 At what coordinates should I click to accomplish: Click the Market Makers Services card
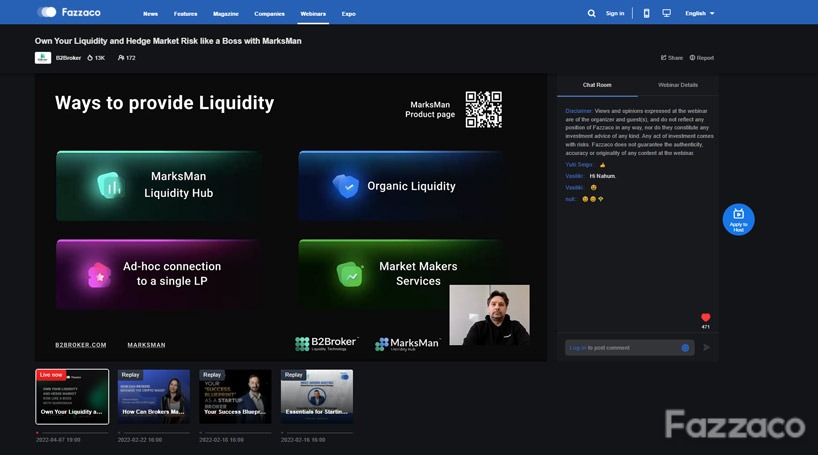pos(402,274)
